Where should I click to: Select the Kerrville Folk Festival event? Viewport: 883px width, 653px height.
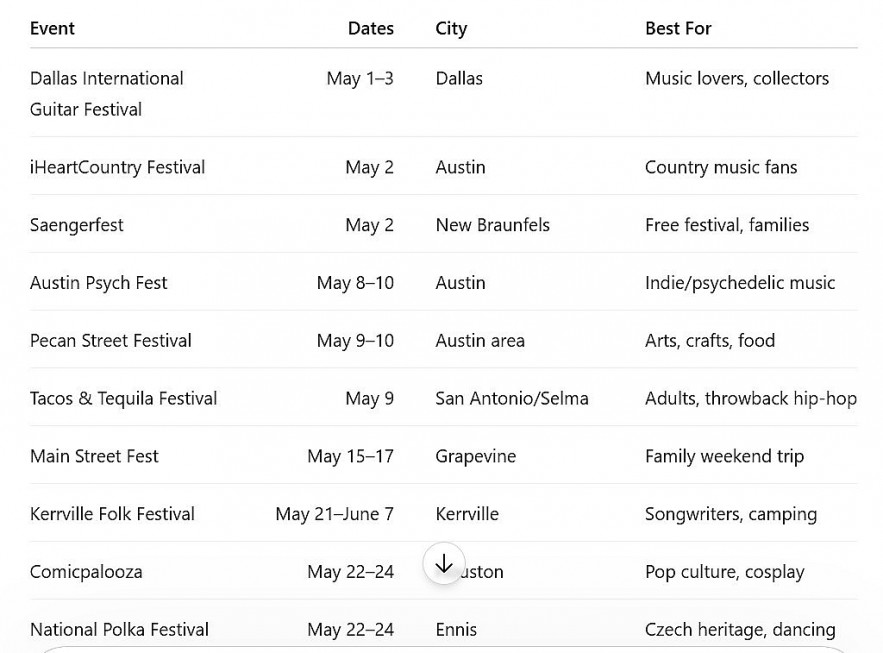point(112,514)
